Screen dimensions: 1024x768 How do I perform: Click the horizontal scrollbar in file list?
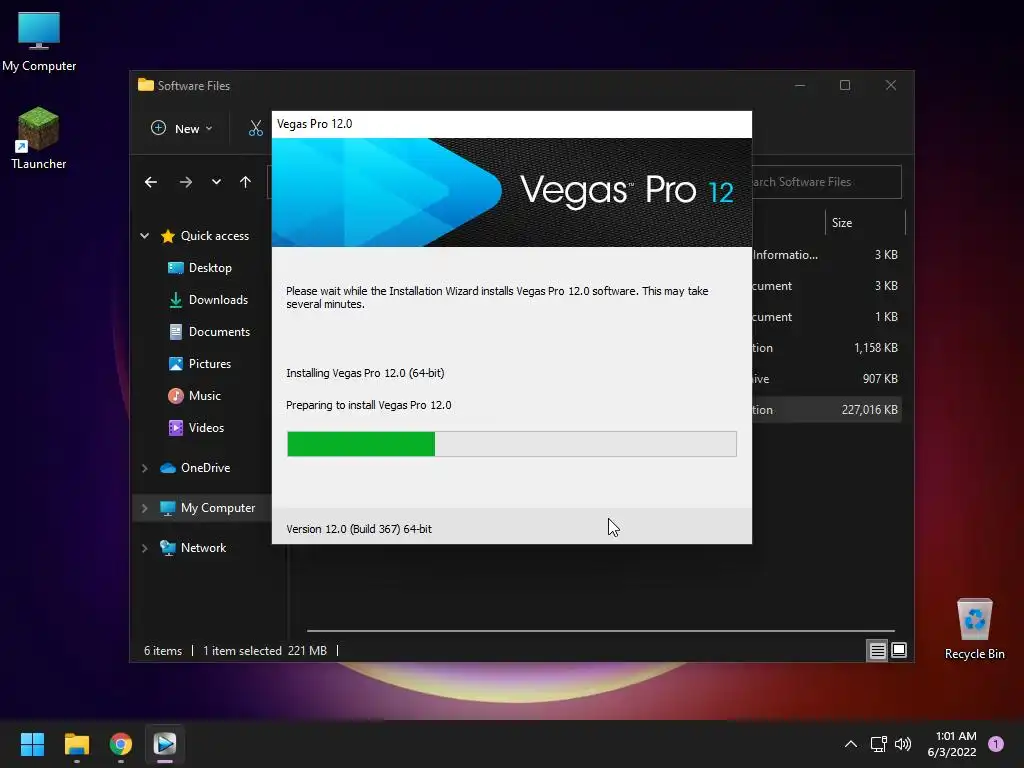(x=601, y=631)
